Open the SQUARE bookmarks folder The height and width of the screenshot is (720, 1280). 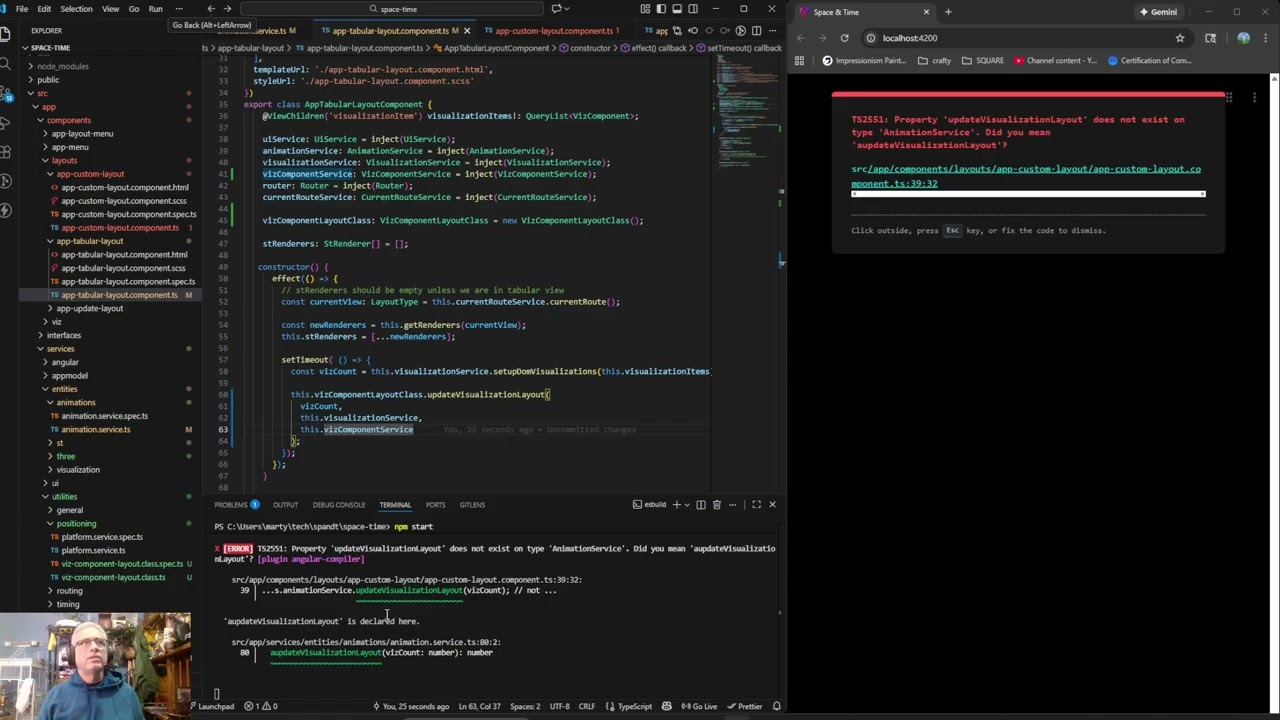coord(983,61)
